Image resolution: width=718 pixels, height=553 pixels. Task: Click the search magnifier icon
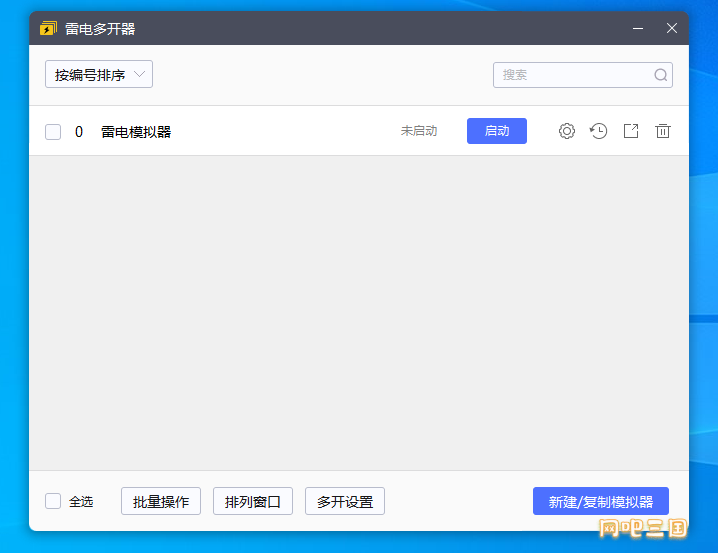tap(660, 75)
